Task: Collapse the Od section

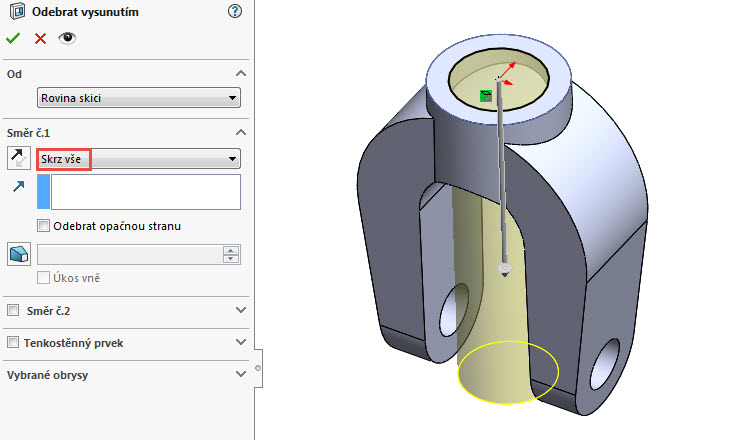Action: pyautogui.click(x=241, y=74)
